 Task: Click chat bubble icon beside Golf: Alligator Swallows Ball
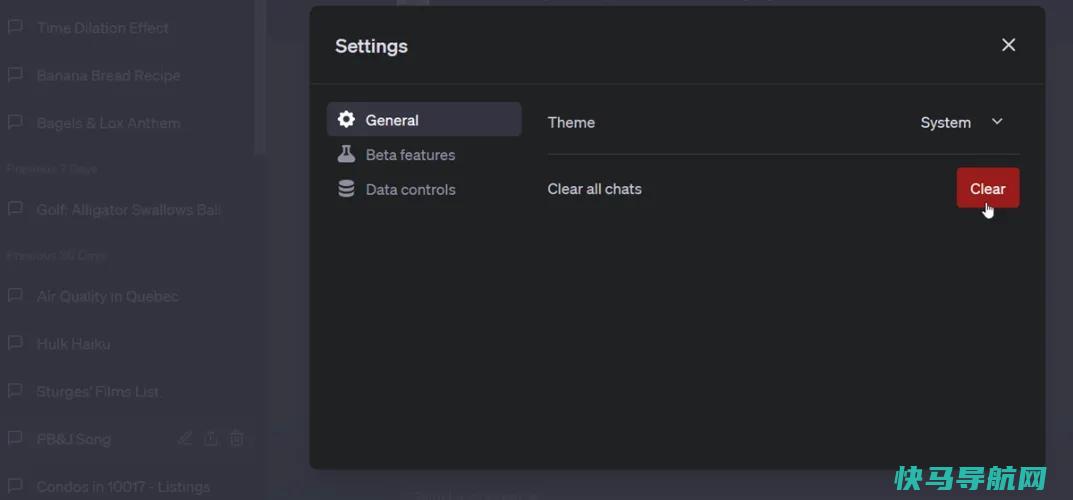(x=14, y=209)
